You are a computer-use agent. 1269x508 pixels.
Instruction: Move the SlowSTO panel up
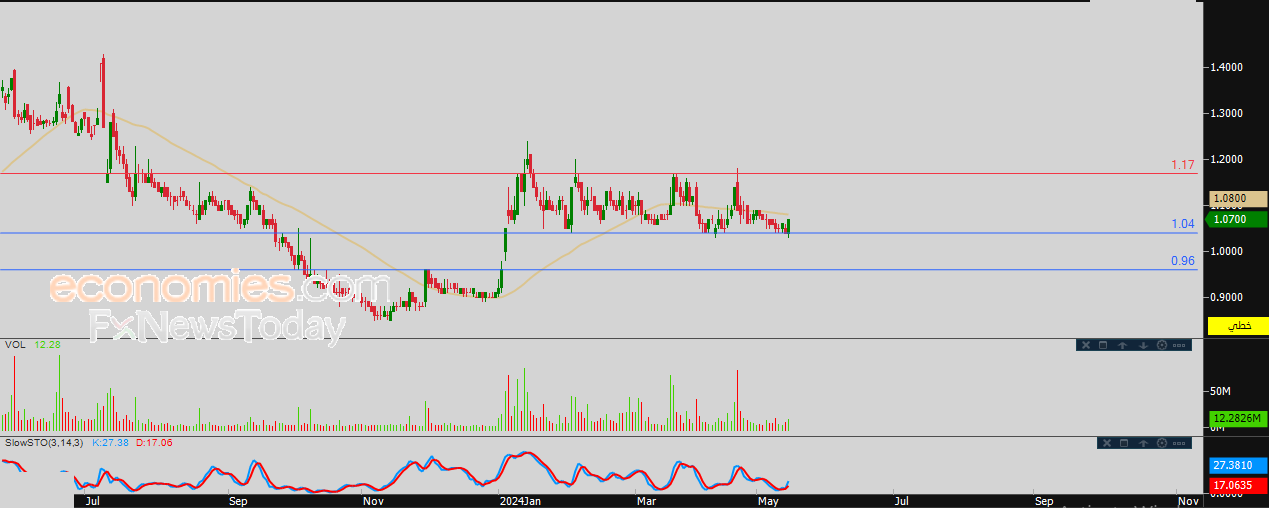pos(1143,443)
